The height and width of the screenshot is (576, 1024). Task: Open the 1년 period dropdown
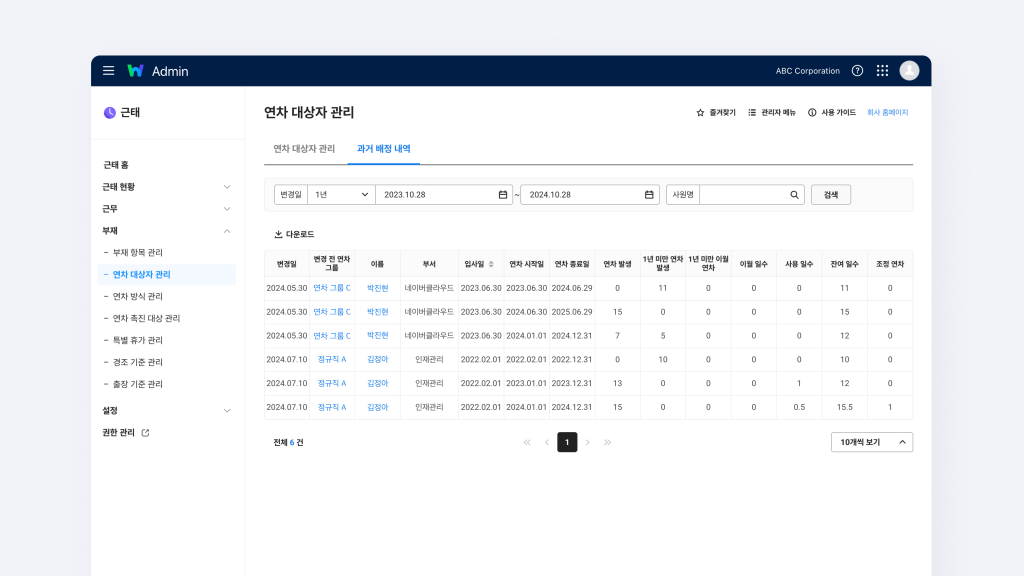click(340, 194)
